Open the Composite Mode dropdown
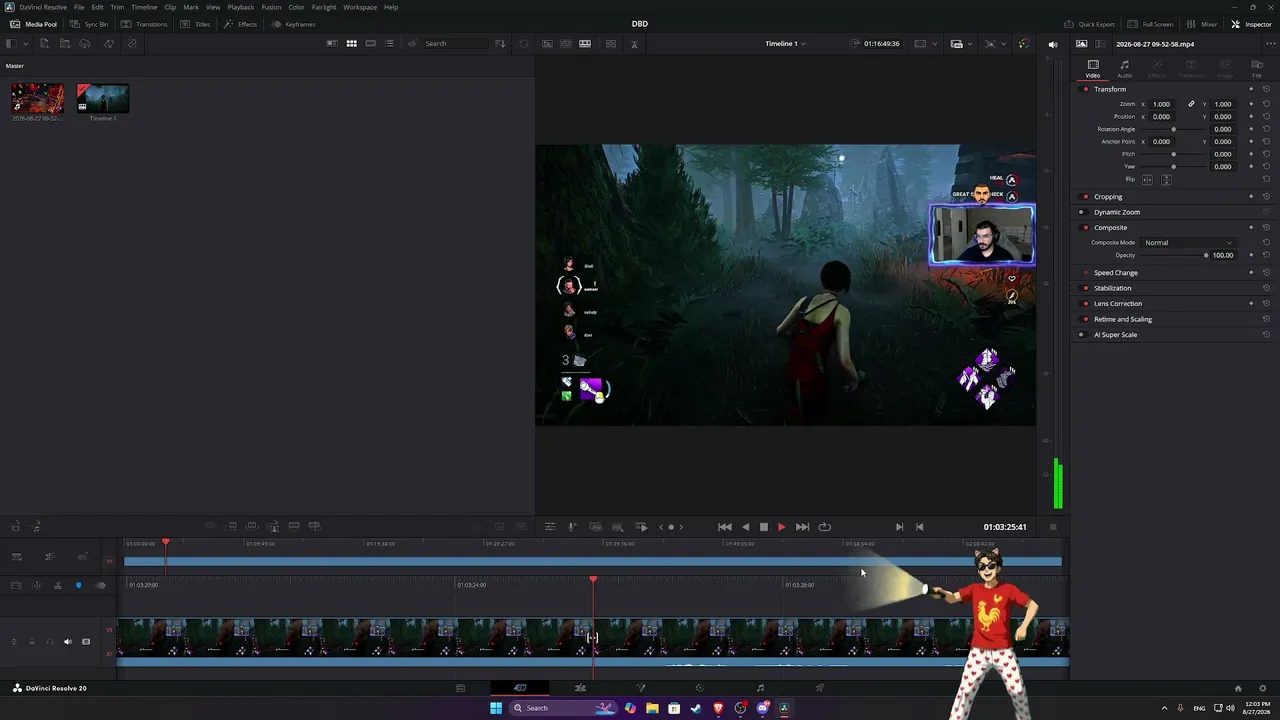Image resolution: width=1280 pixels, height=720 pixels. tap(1188, 243)
